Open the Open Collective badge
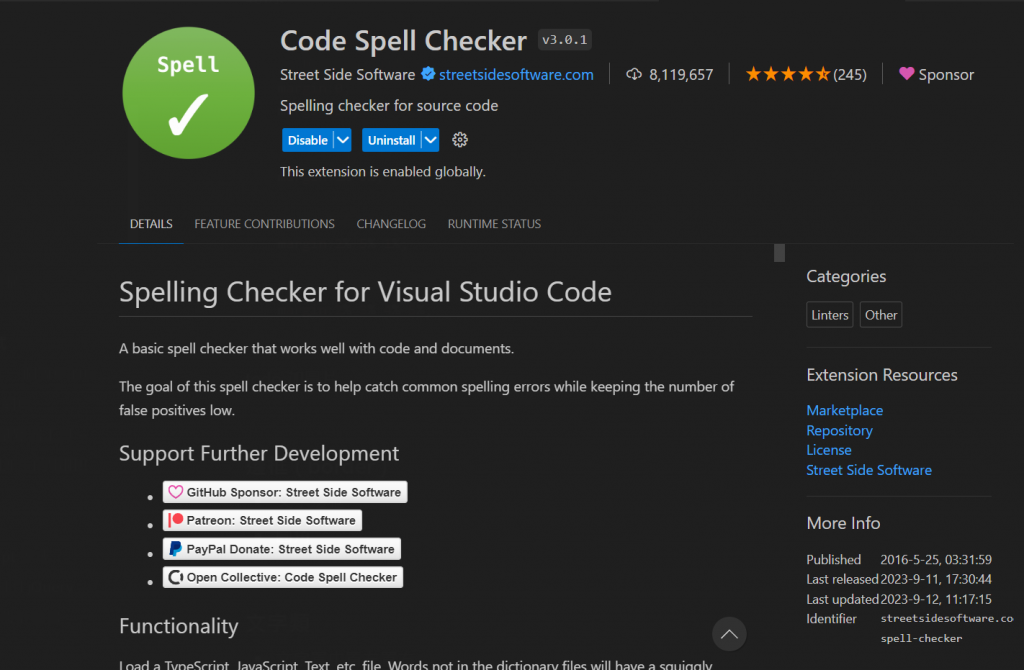This screenshot has height=670, width=1024. [x=283, y=577]
